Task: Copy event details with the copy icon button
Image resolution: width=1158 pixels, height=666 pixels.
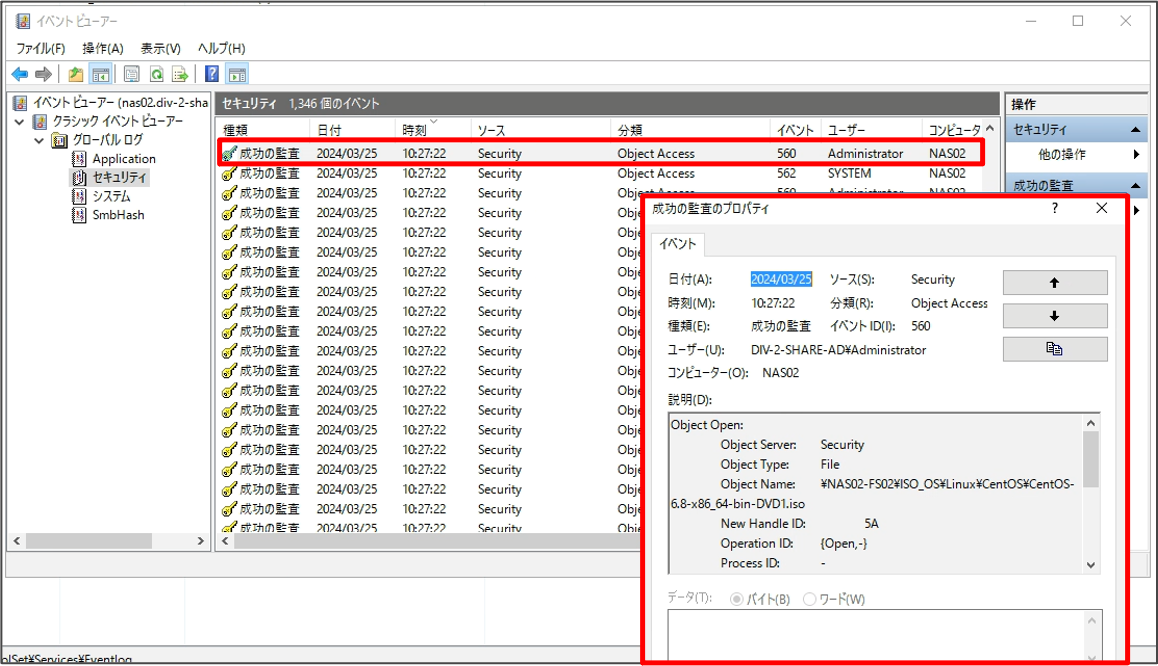Action: pos(1054,349)
